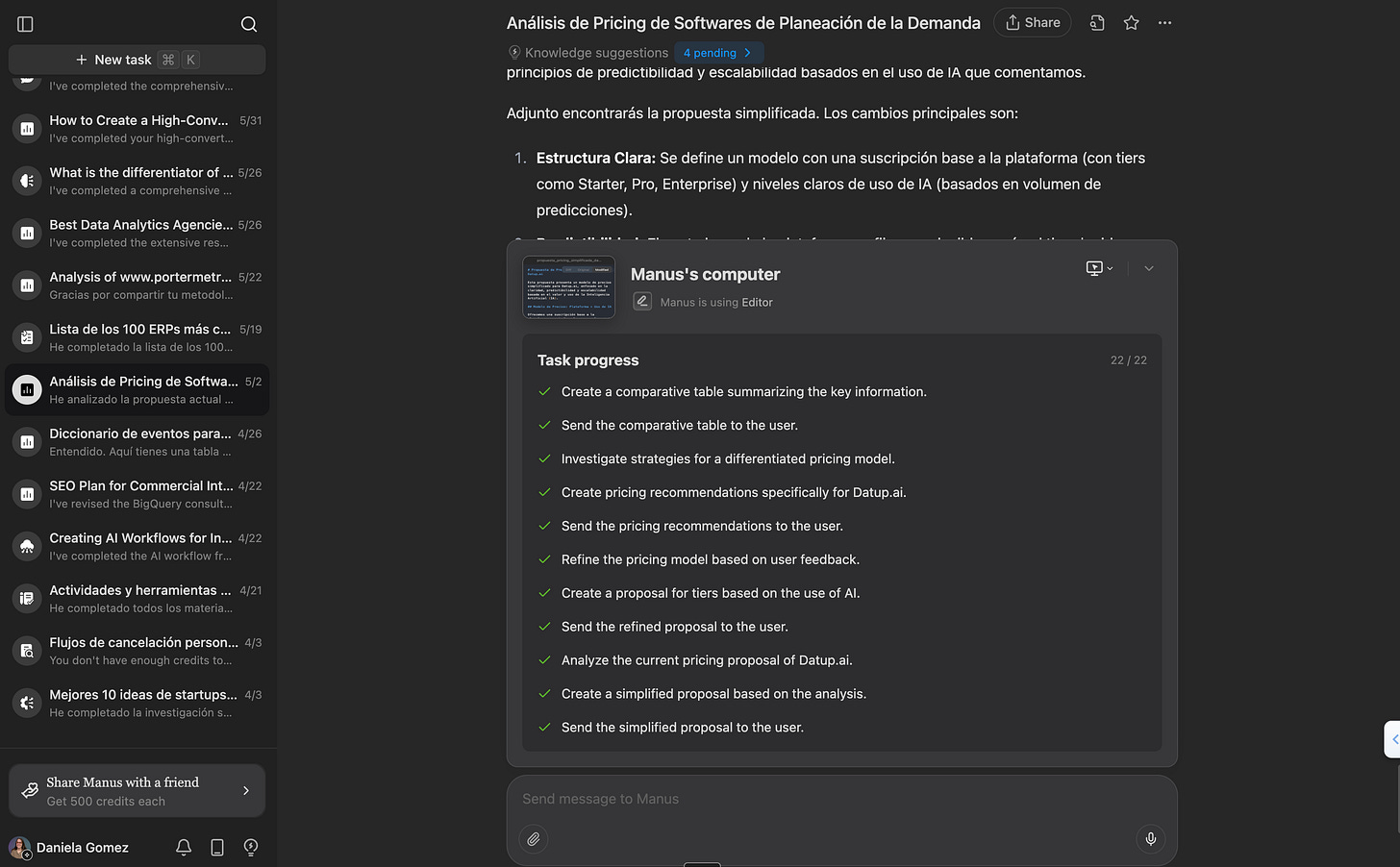This screenshot has width=1400, height=867.
Task: Click the Editor pencil icon
Action: [x=642, y=302]
